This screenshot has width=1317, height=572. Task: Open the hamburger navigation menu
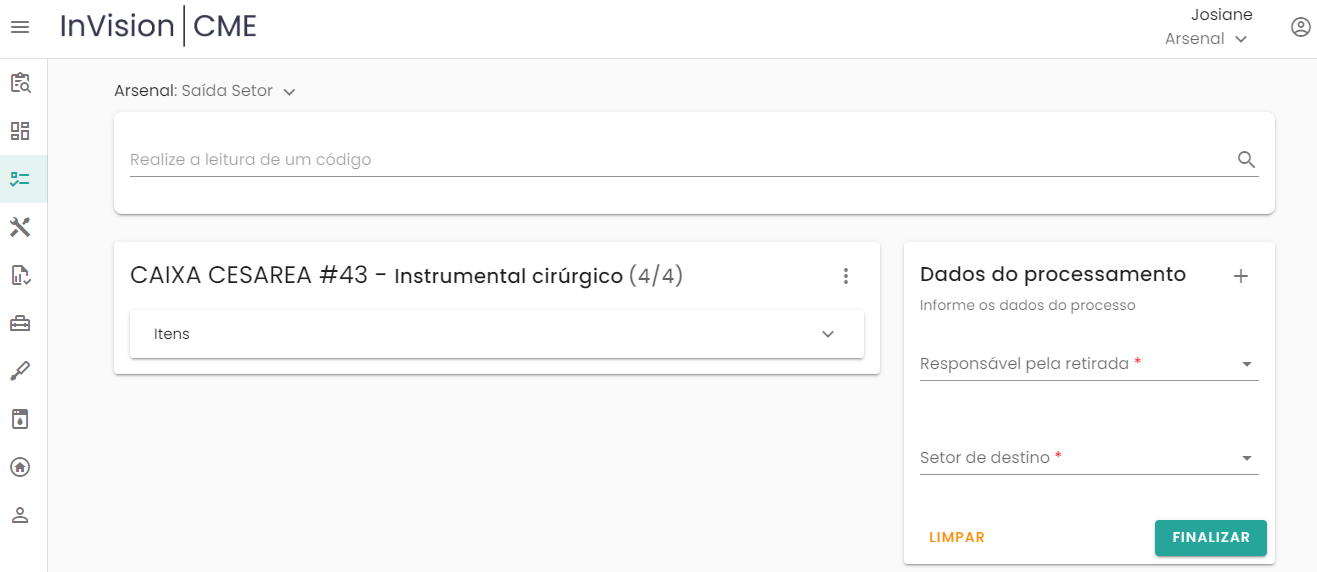point(20,27)
